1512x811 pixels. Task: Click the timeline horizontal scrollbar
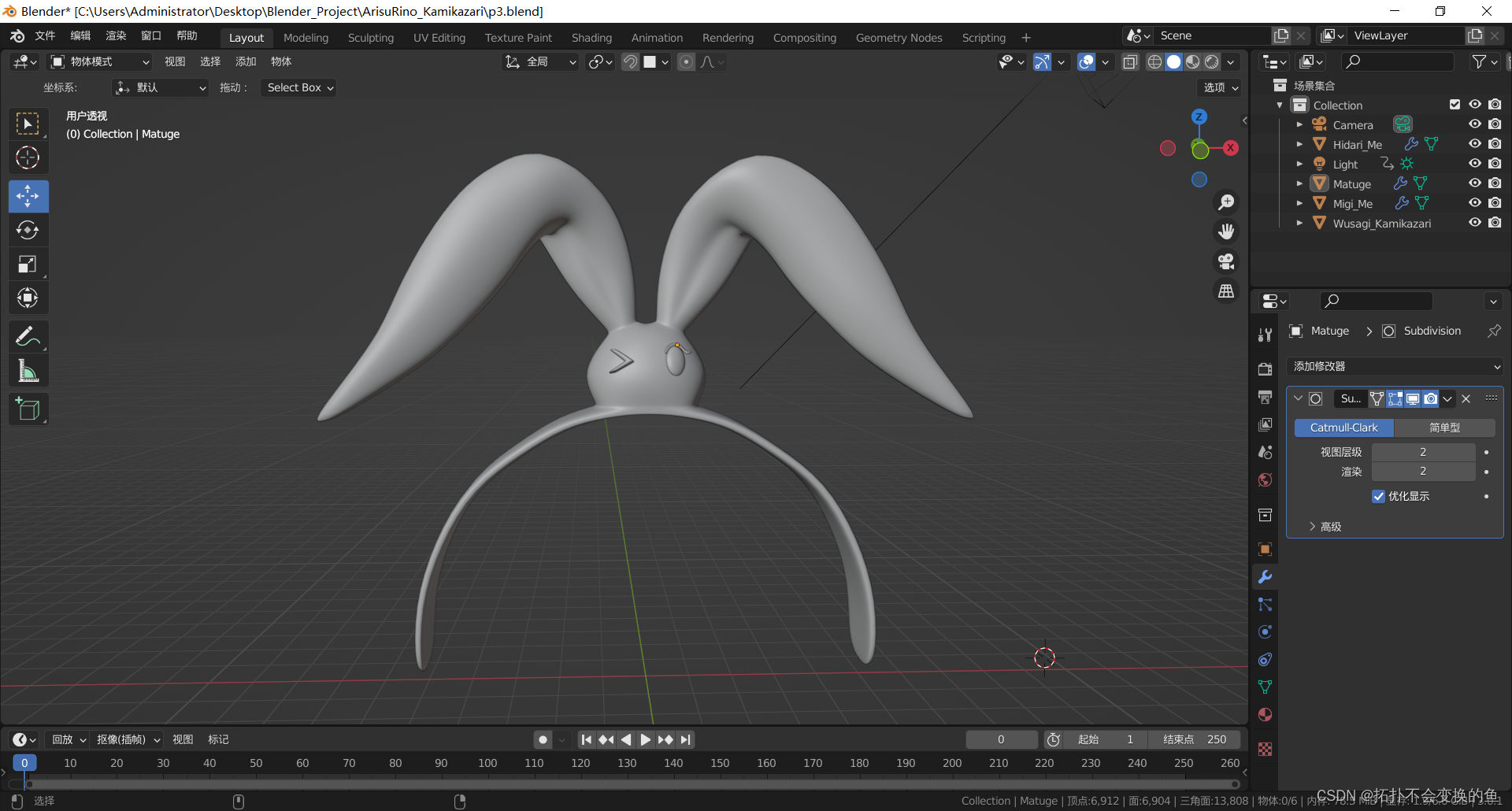[x=632, y=784]
